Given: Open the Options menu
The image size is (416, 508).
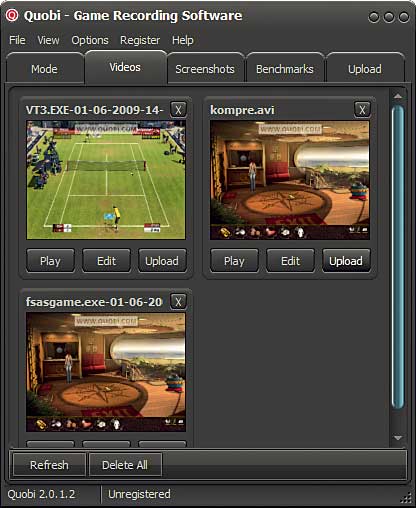Looking at the screenshot, I should [x=90, y=40].
